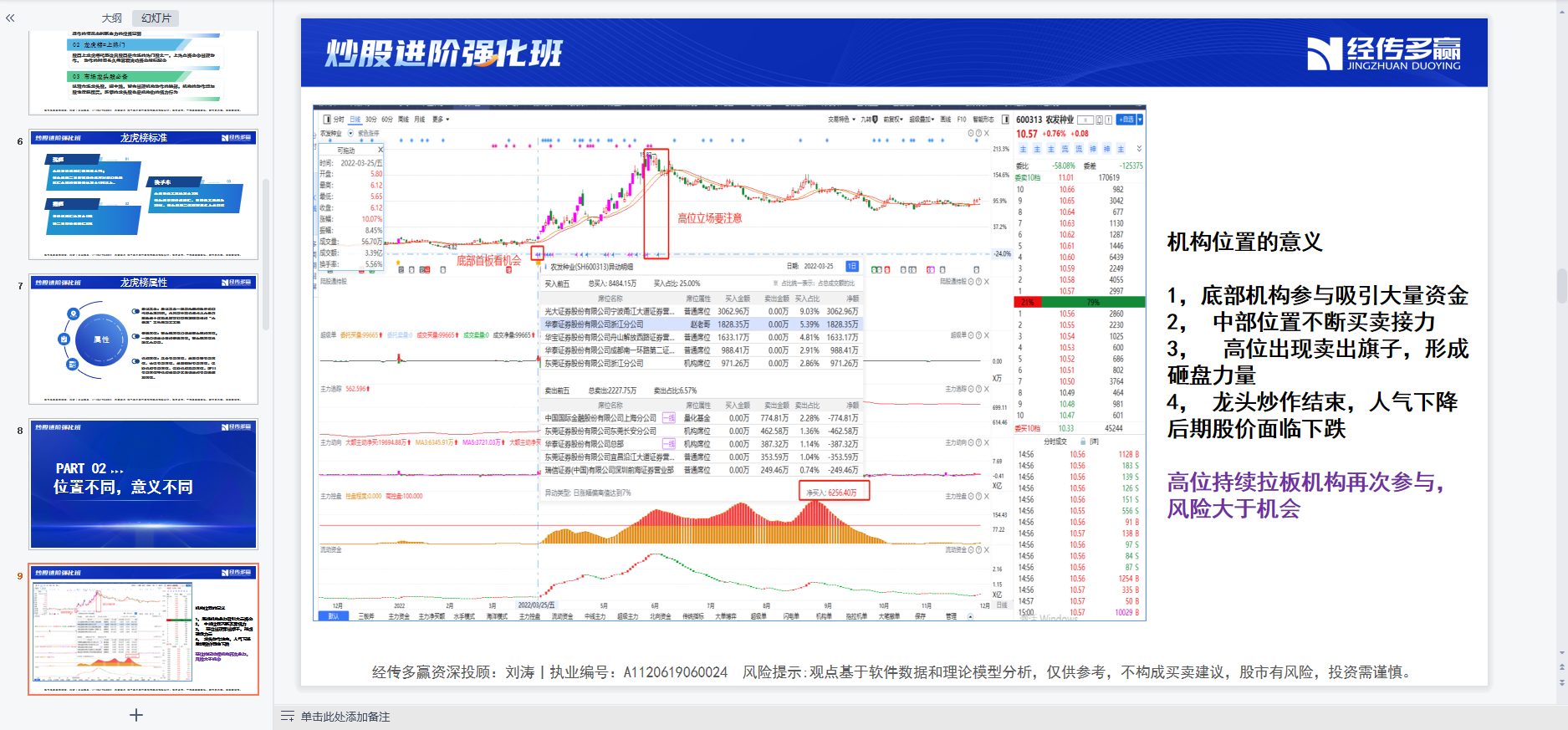The width and height of the screenshot is (1568, 730).
Task: Click the footer 风险提示 disclaimer text
Action: [x=1078, y=672]
